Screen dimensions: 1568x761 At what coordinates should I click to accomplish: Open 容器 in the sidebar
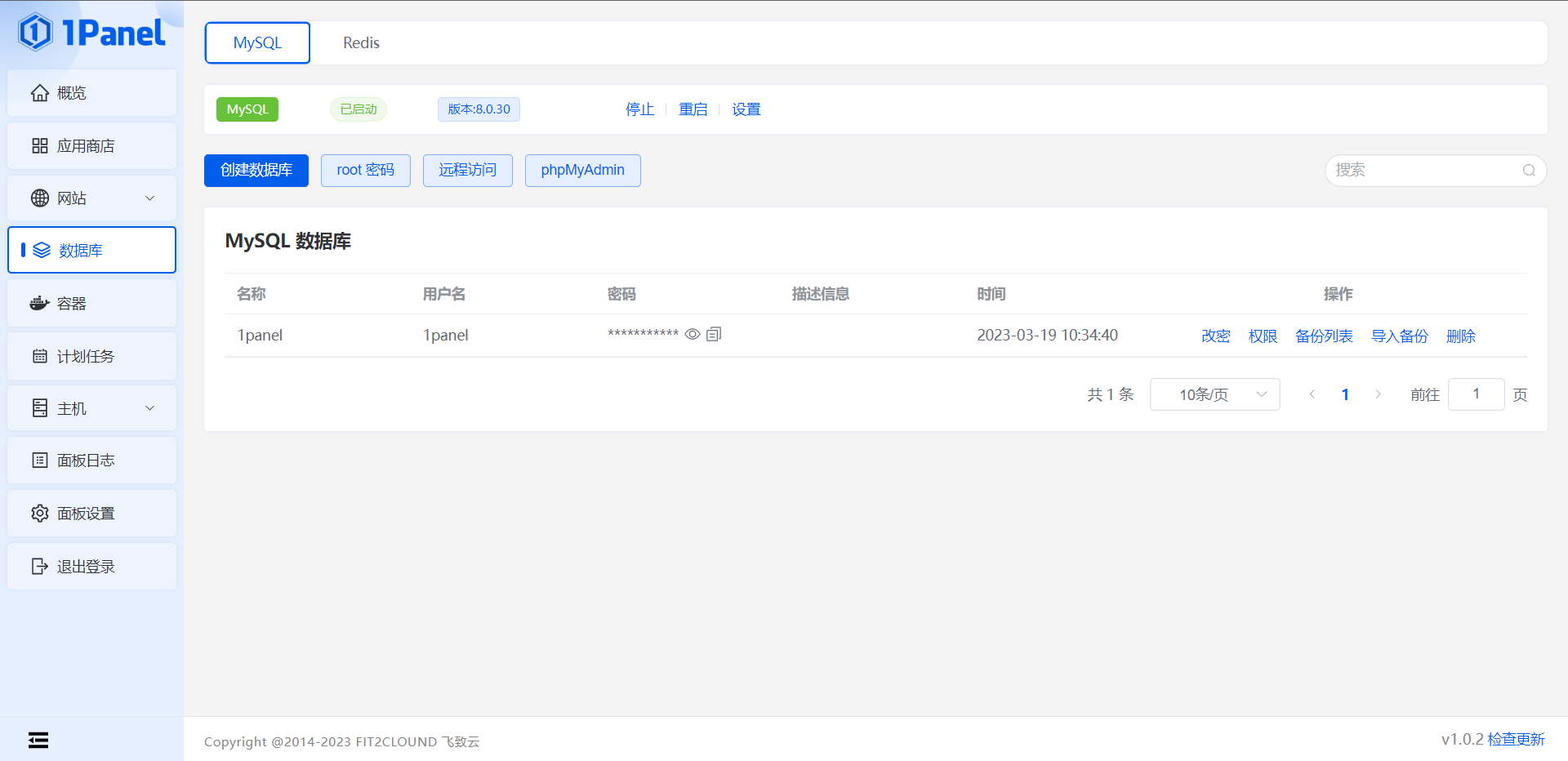(x=91, y=304)
